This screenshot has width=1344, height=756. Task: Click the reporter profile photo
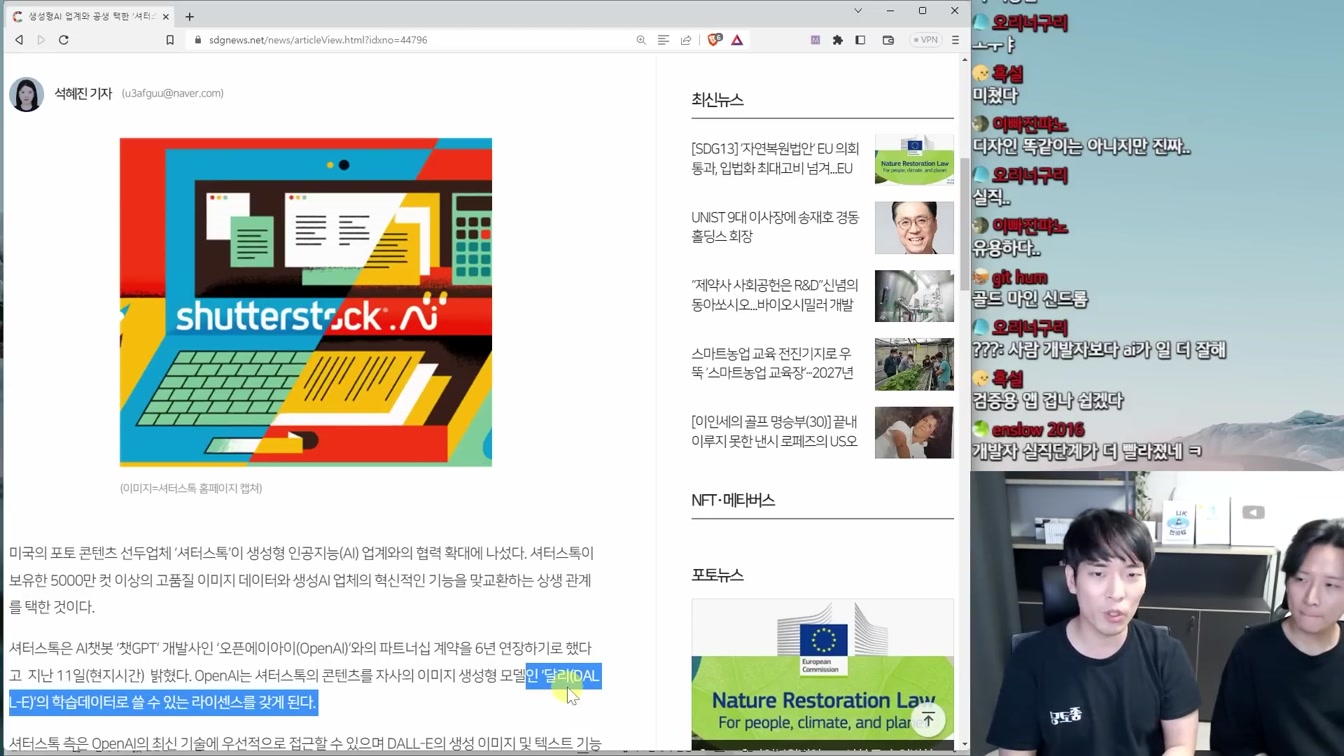coord(27,94)
